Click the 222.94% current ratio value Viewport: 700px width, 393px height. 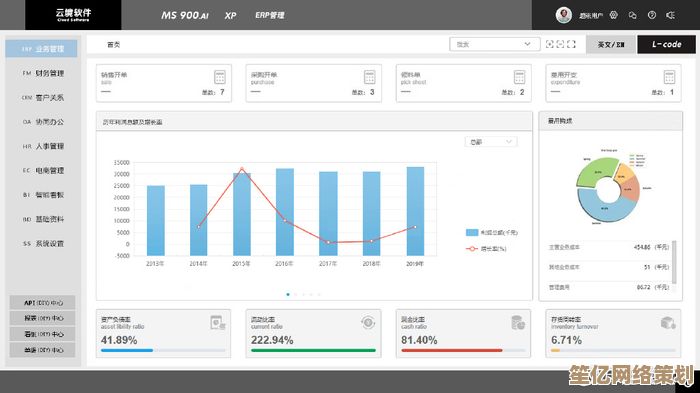(272, 340)
